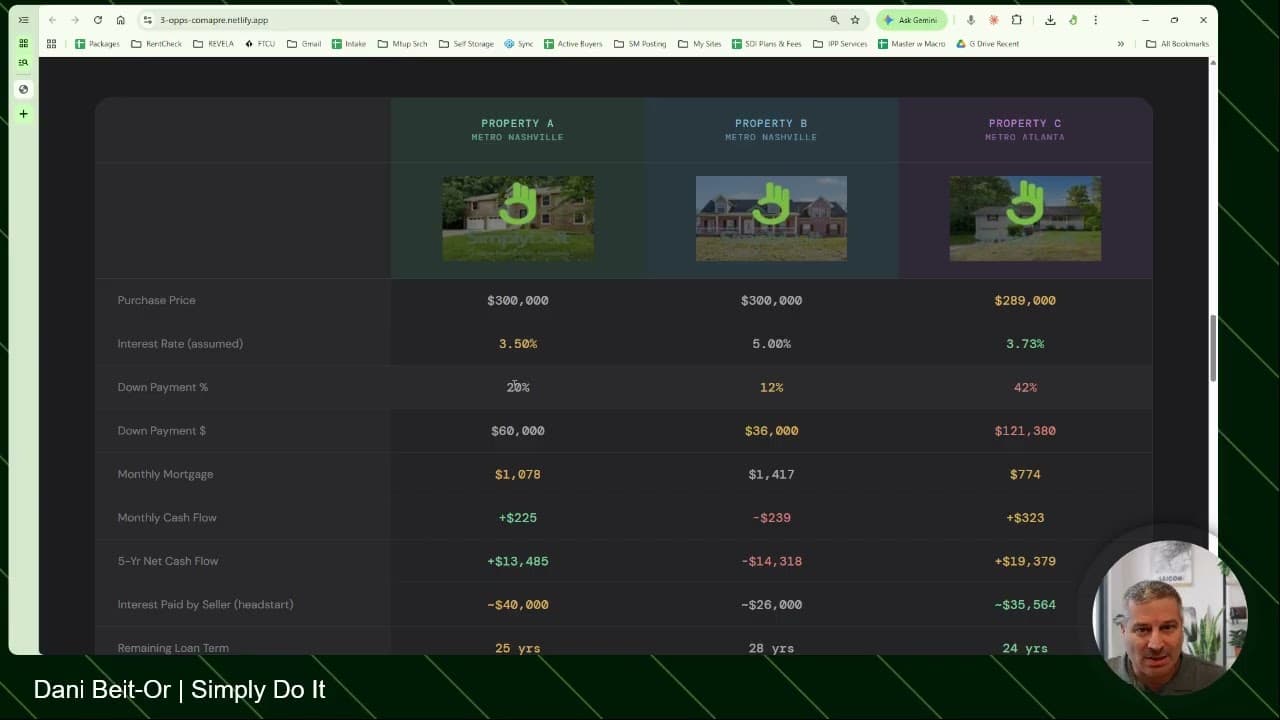Image resolution: width=1280 pixels, height=720 pixels.
Task: Select the 3.50% interest rate value
Action: (518, 344)
